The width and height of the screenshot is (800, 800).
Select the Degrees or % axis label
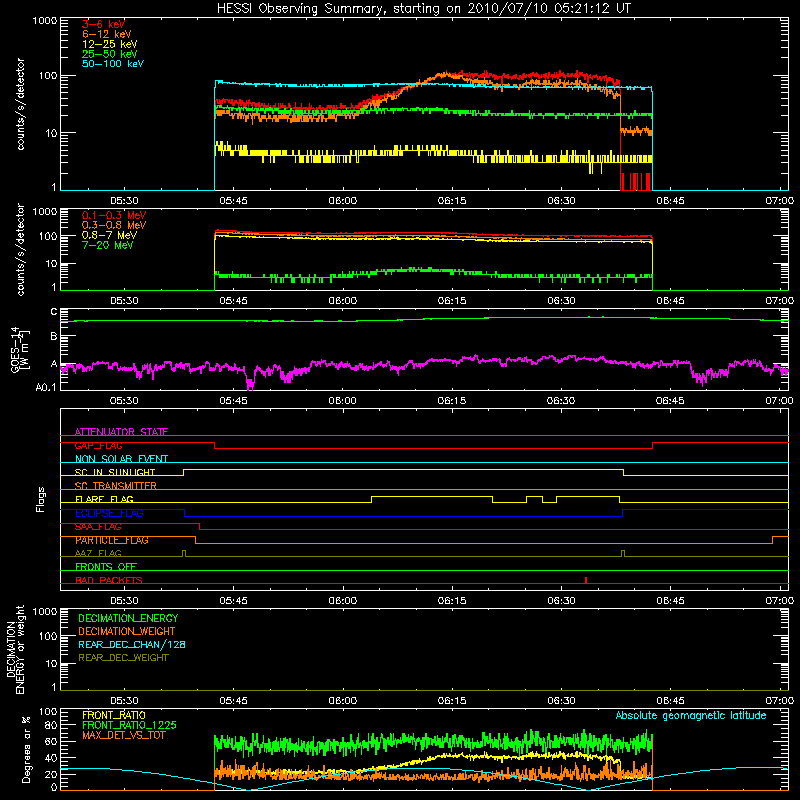[26, 749]
